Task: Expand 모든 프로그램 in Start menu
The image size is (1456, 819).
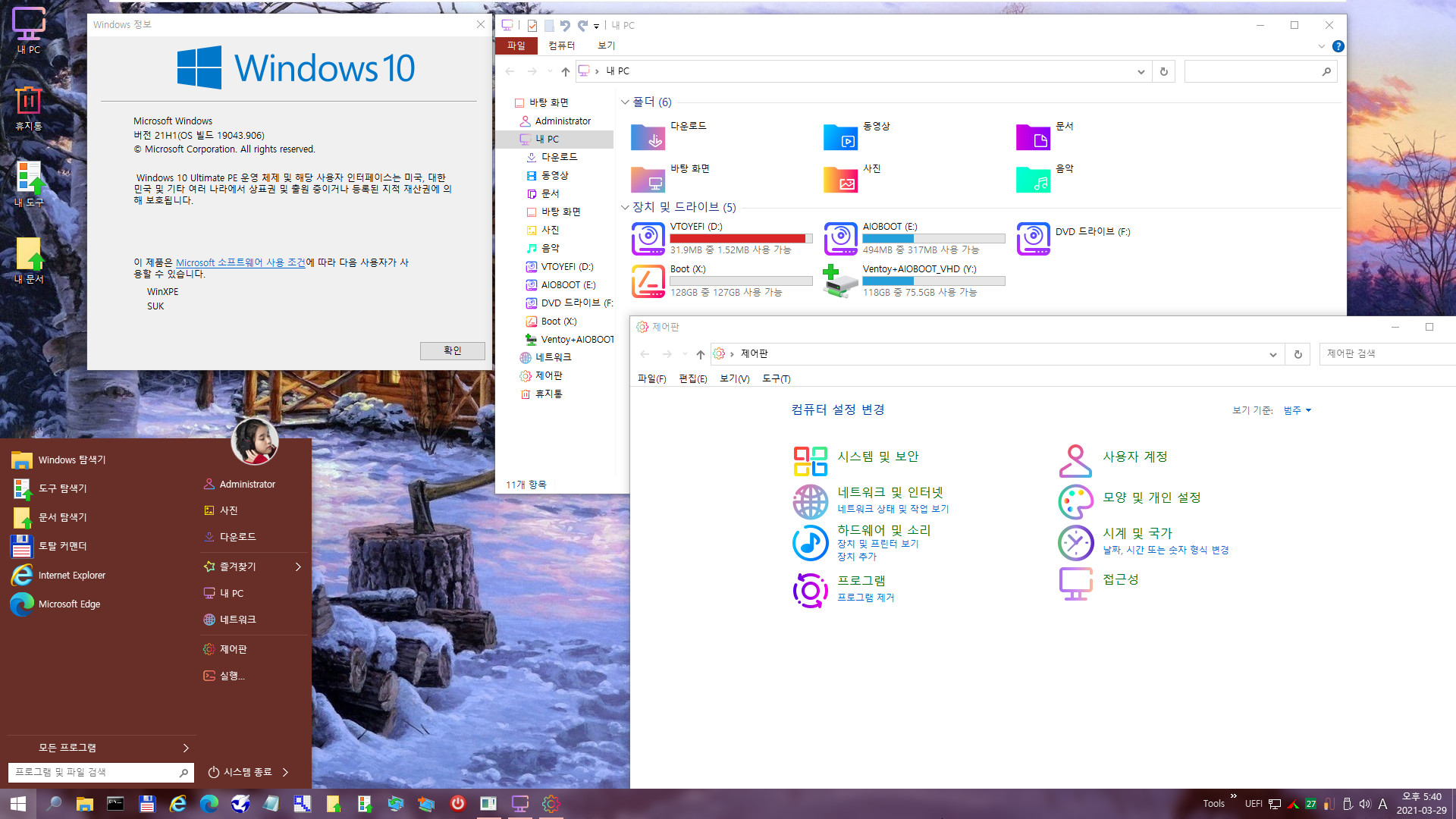Action: point(186,748)
